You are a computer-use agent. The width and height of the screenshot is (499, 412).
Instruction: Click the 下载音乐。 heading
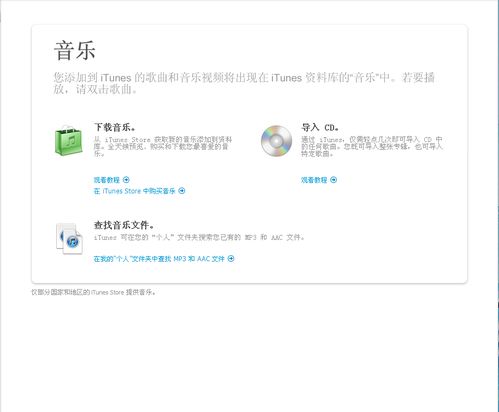coord(115,127)
